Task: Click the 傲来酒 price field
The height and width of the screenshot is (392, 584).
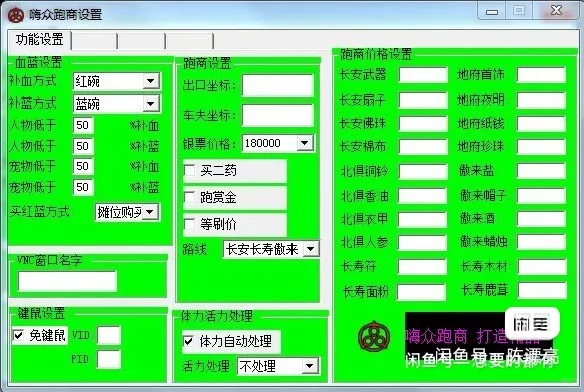Action: 542,219
